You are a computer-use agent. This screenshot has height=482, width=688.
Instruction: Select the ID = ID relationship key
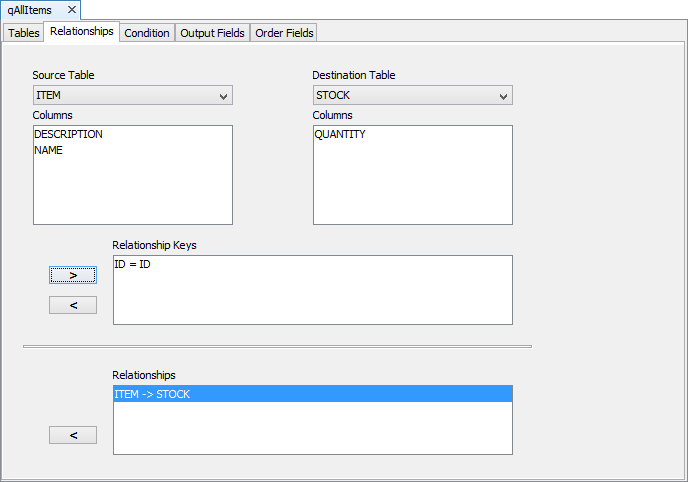point(132,264)
